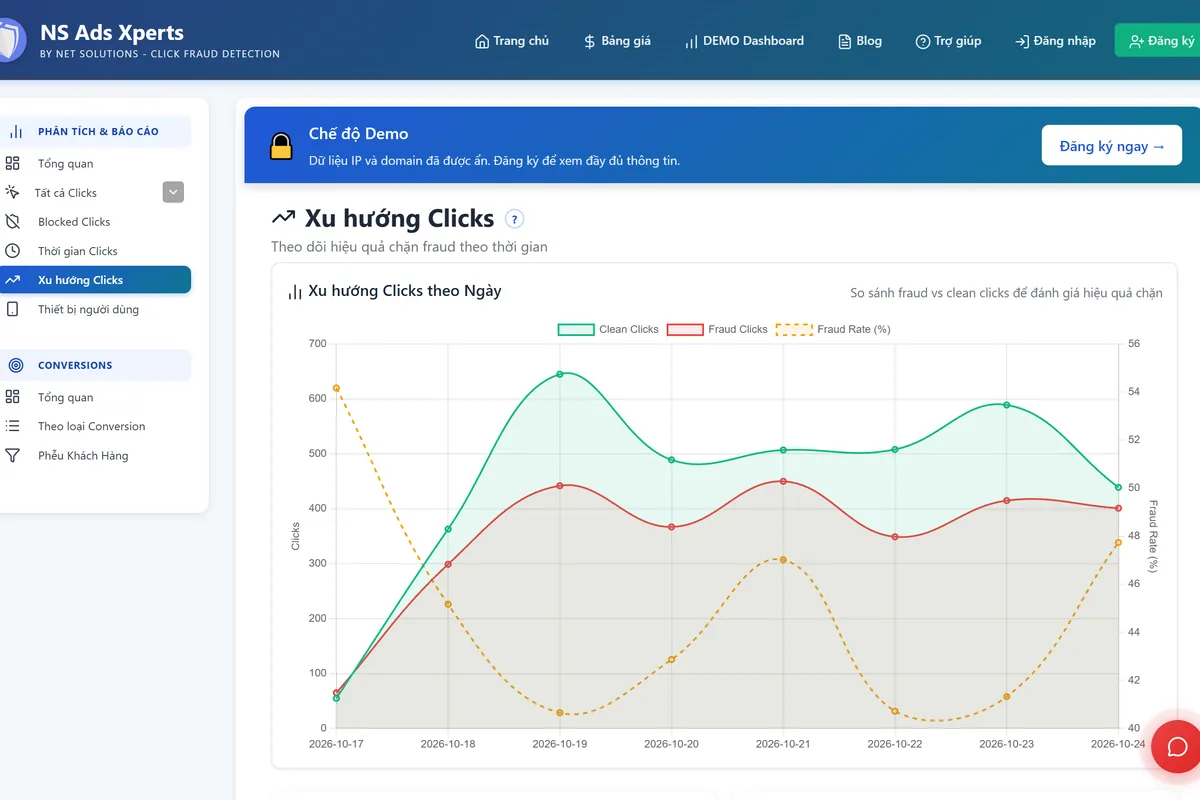The height and width of the screenshot is (800, 1200).
Task: Click the green Đăng ký button
Action: pyautogui.click(x=1158, y=41)
